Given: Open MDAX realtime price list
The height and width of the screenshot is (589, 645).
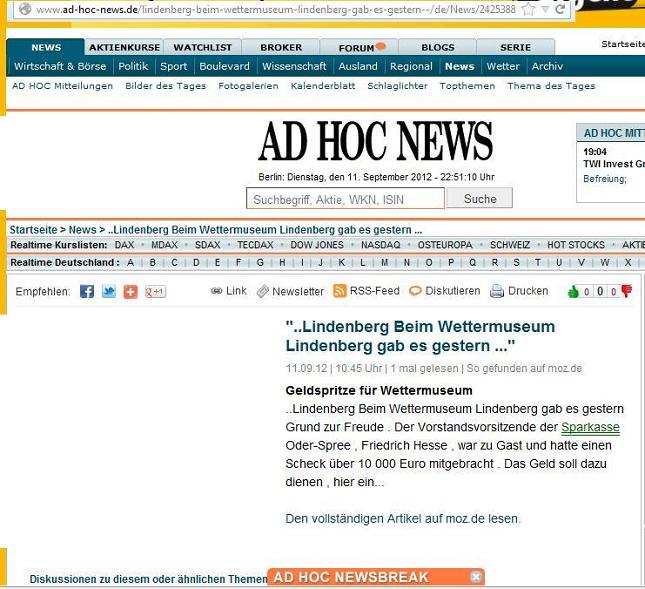Looking at the screenshot, I should 165,245.
